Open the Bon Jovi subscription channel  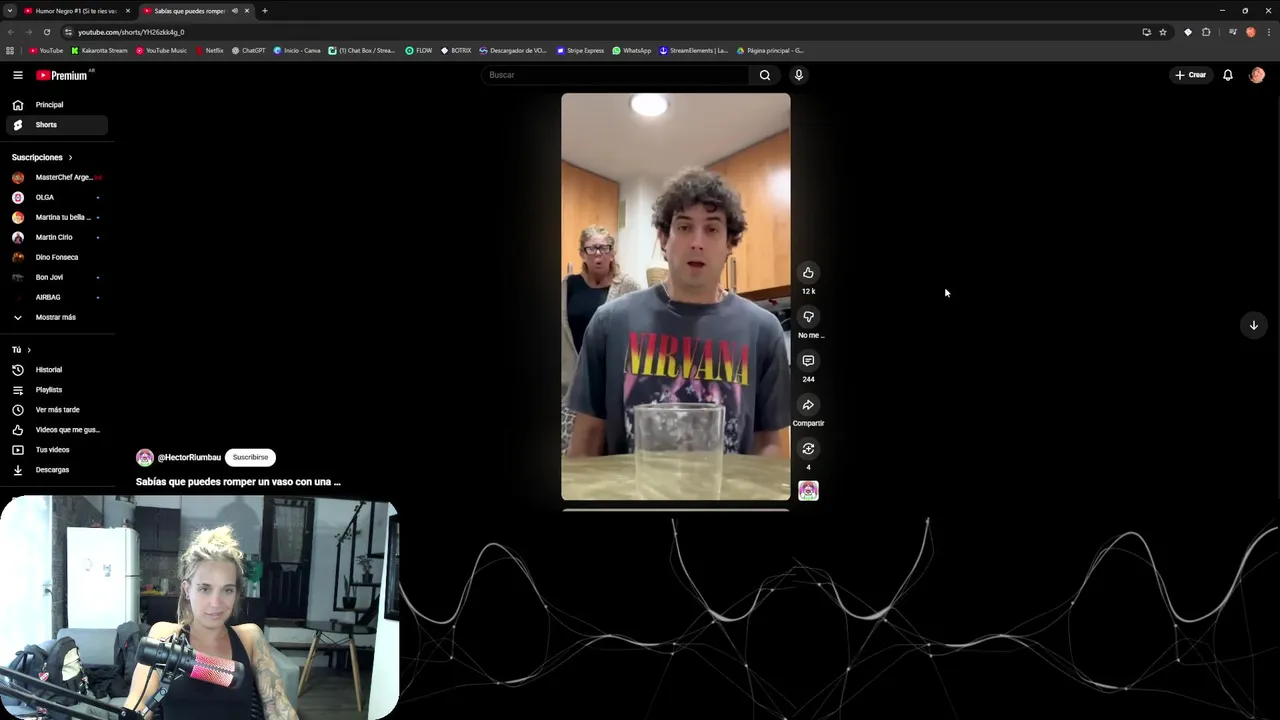pos(56,277)
